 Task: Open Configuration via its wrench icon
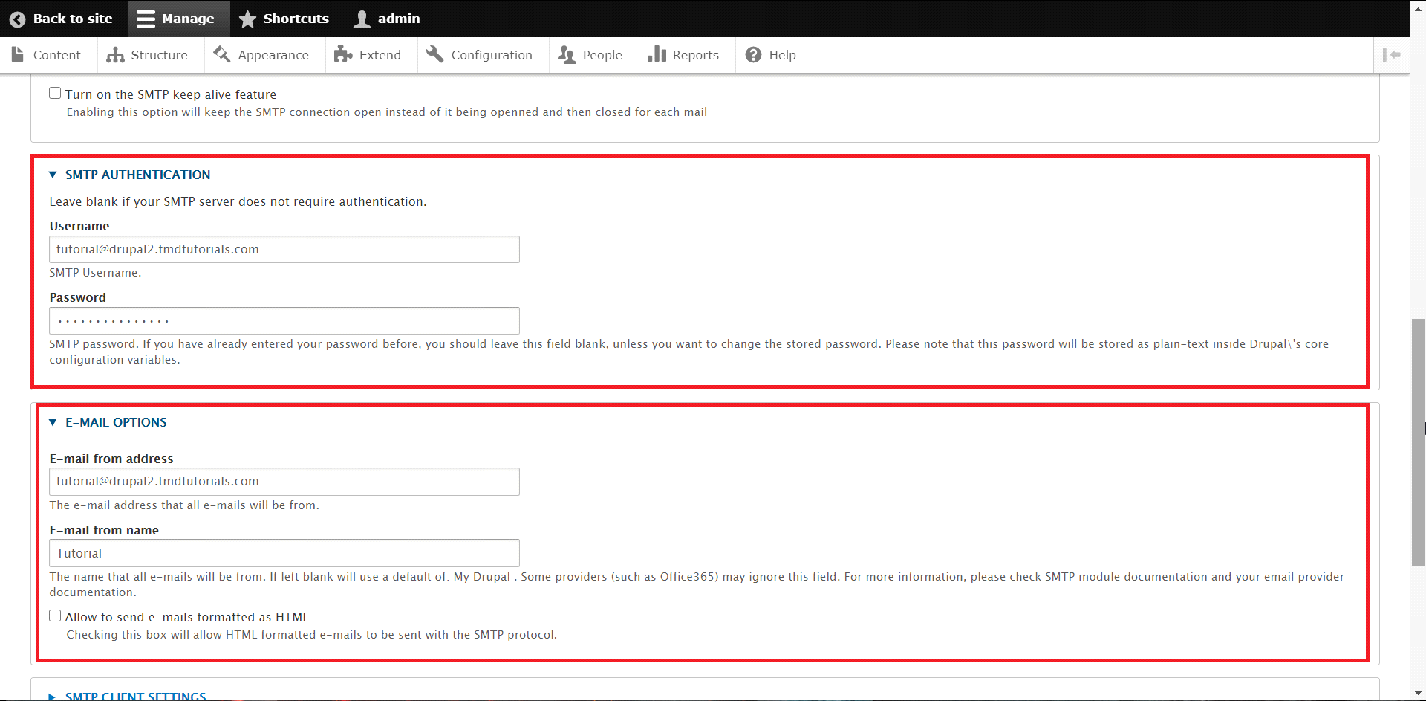[434, 55]
